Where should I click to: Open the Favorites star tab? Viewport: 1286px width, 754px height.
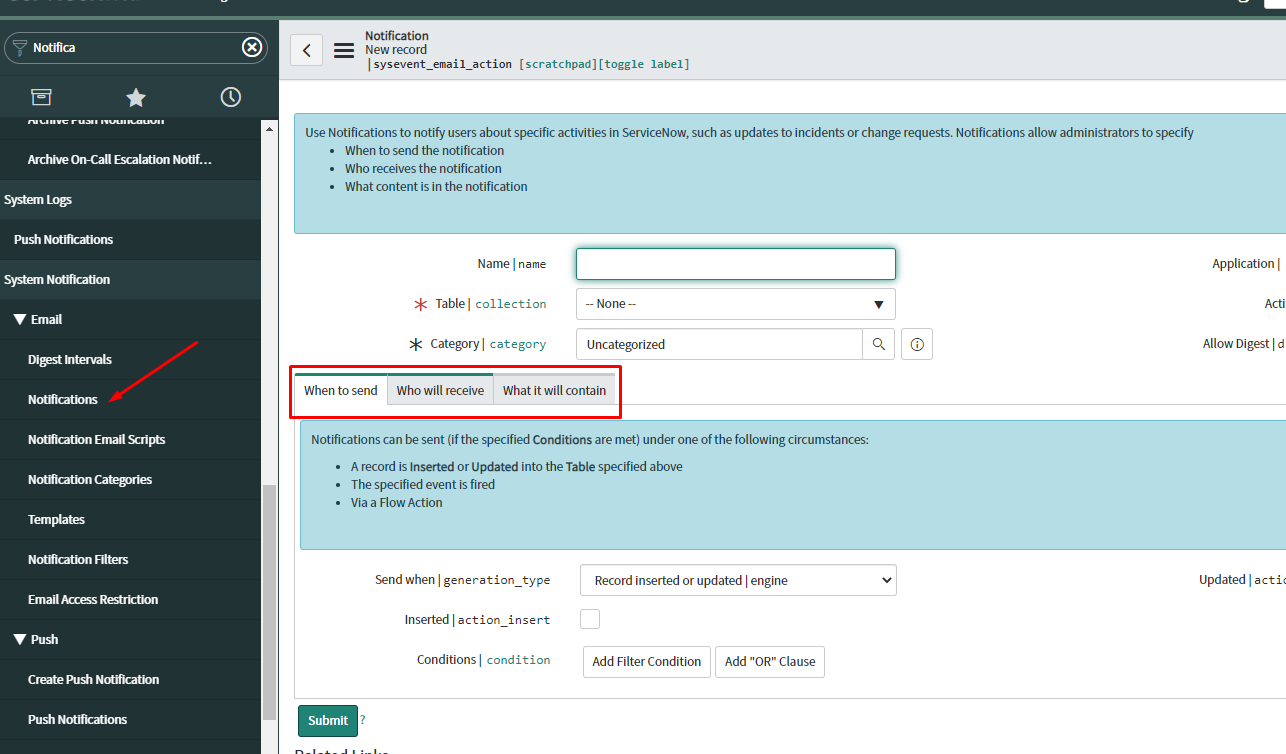coord(135,96)
